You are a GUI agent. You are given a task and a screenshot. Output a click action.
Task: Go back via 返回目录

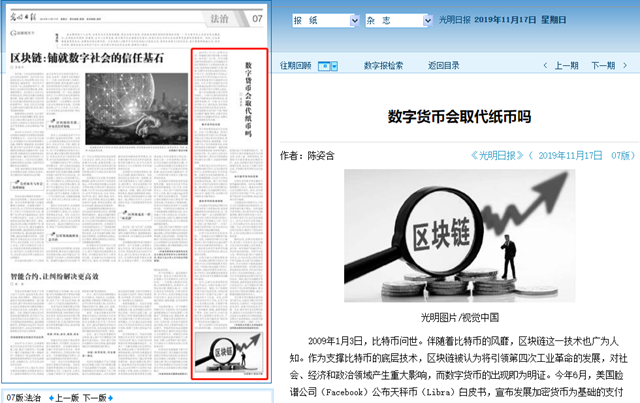(444, 66)
